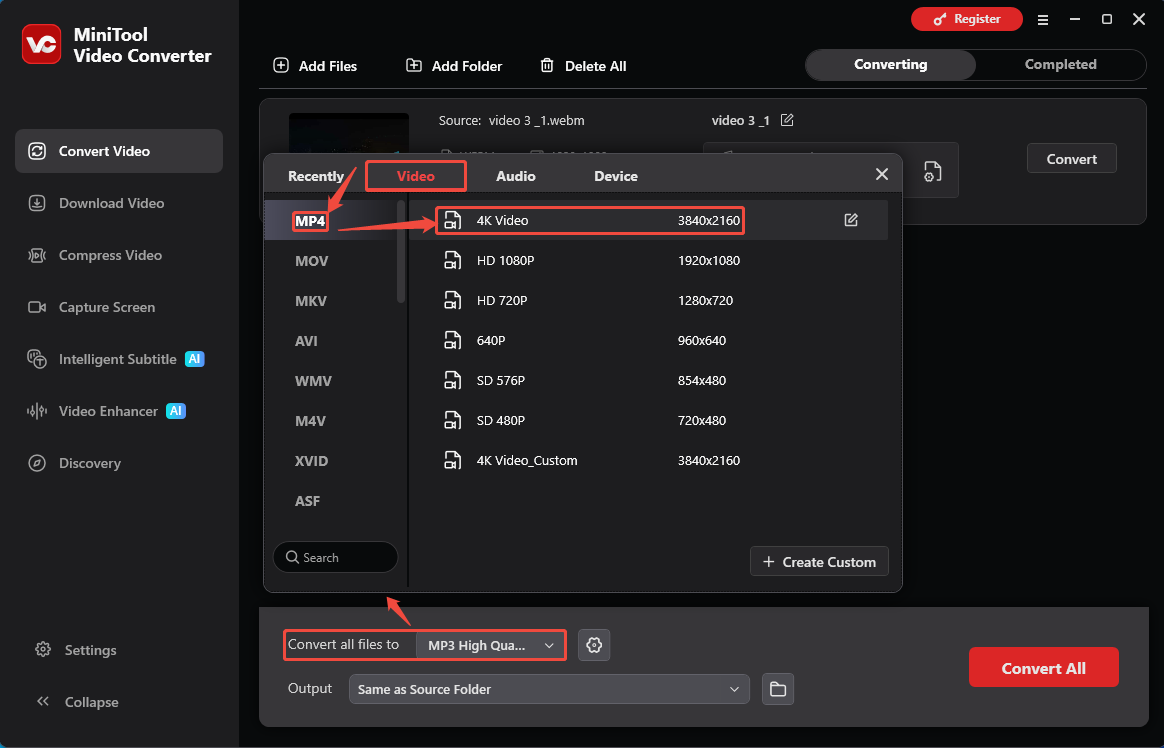Viewport: 1164px width, 748px height.
Task: Click the video file icon on HD 720P row
Action: [452, 300]
